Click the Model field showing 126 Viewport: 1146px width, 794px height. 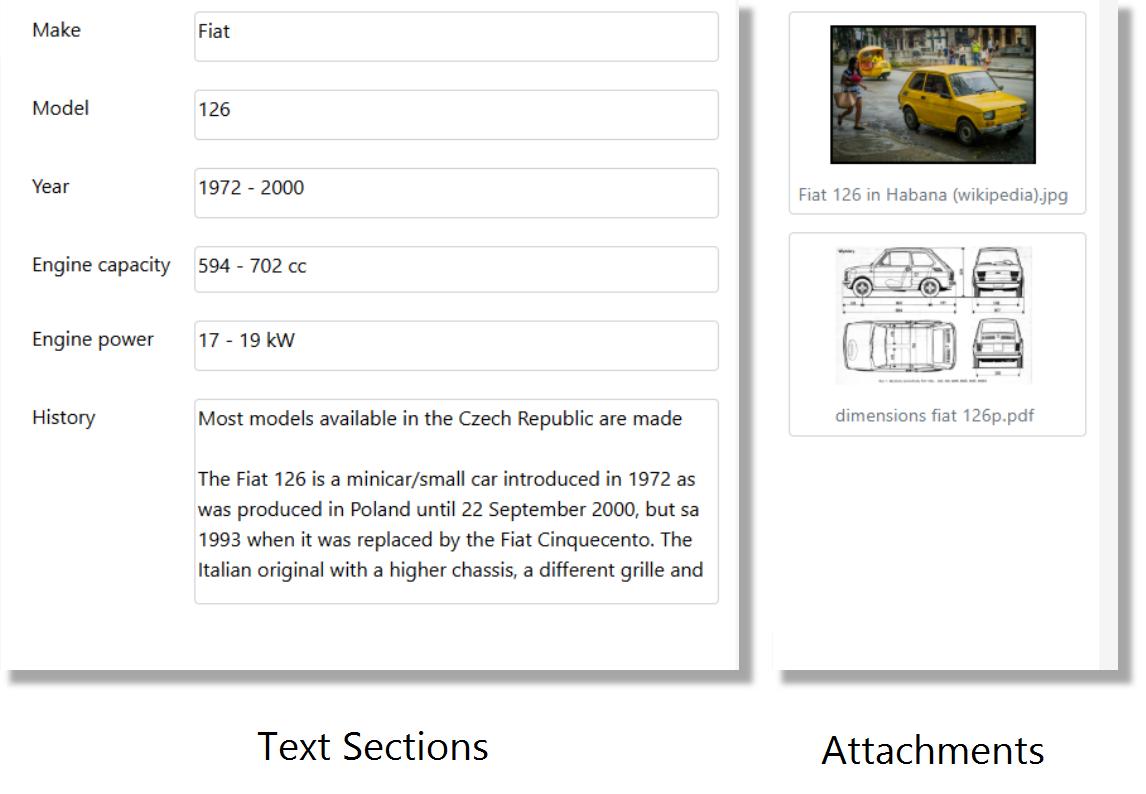(456, 115)
